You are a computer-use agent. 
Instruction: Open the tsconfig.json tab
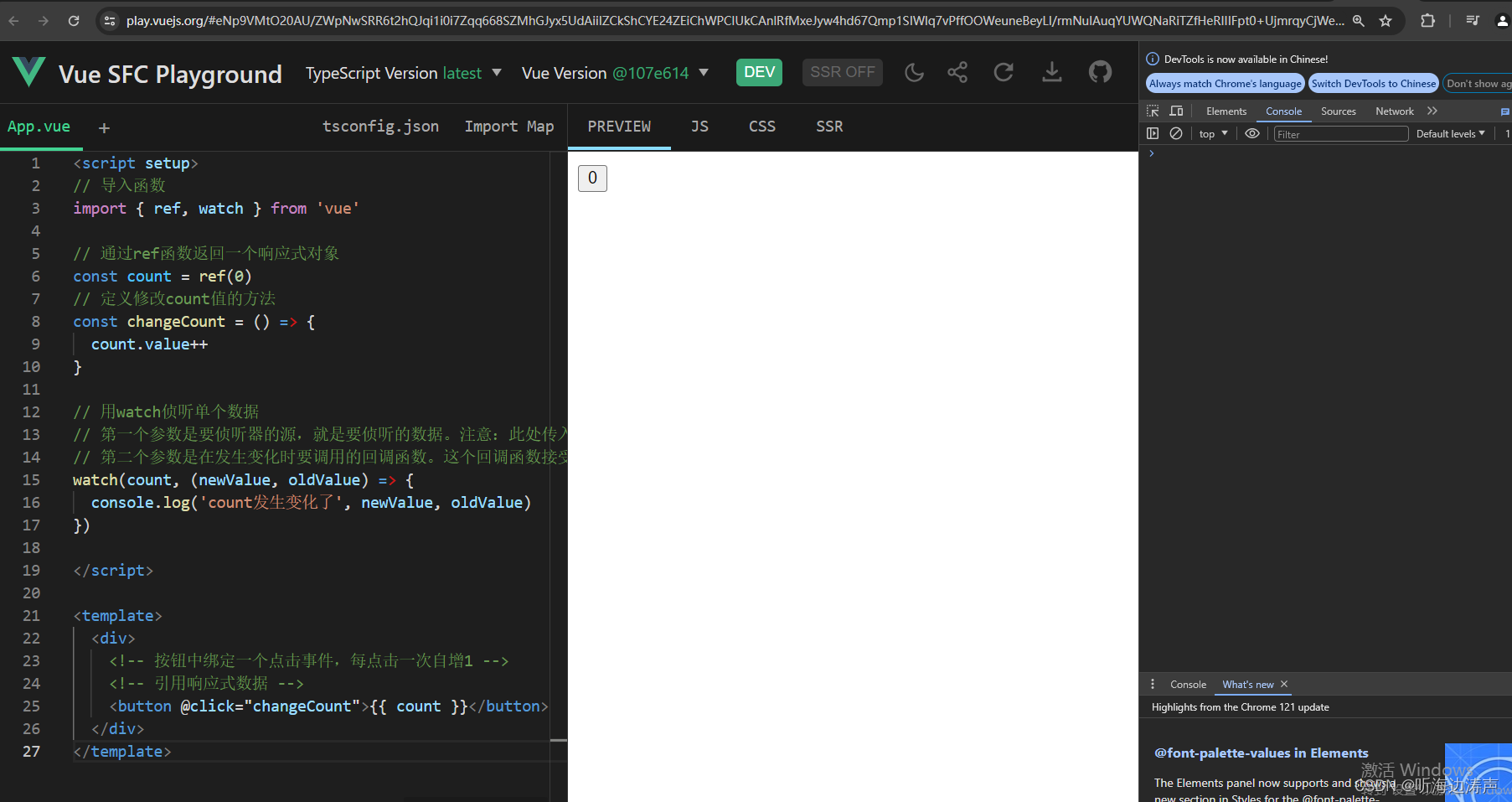click(x=380, y=127)
